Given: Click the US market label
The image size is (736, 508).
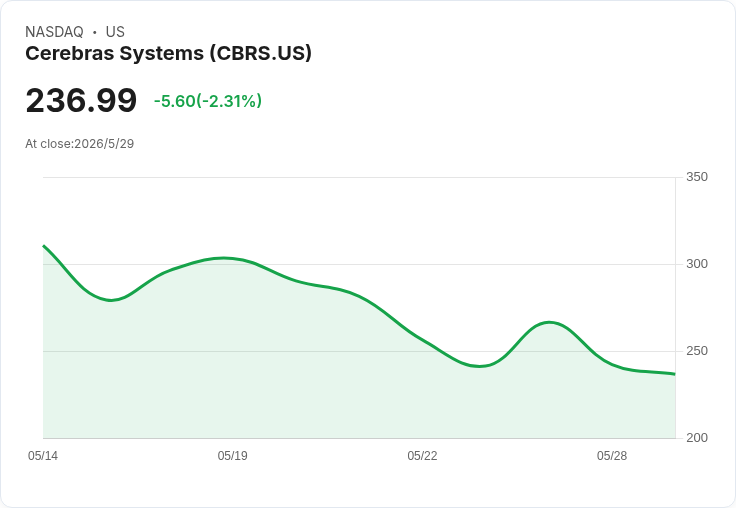Looking at the screenshot, I should point(115,32).
